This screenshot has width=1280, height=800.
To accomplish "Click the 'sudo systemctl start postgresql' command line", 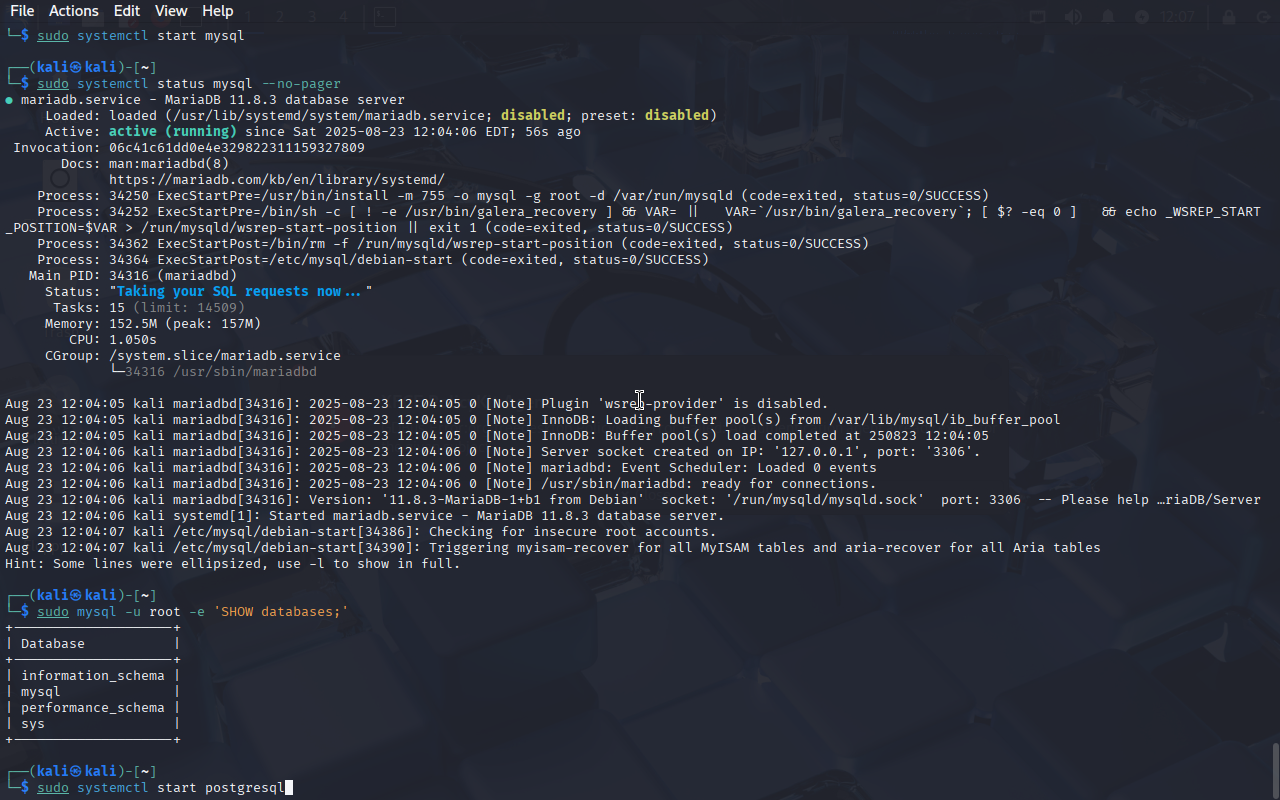I will (161, 788).
